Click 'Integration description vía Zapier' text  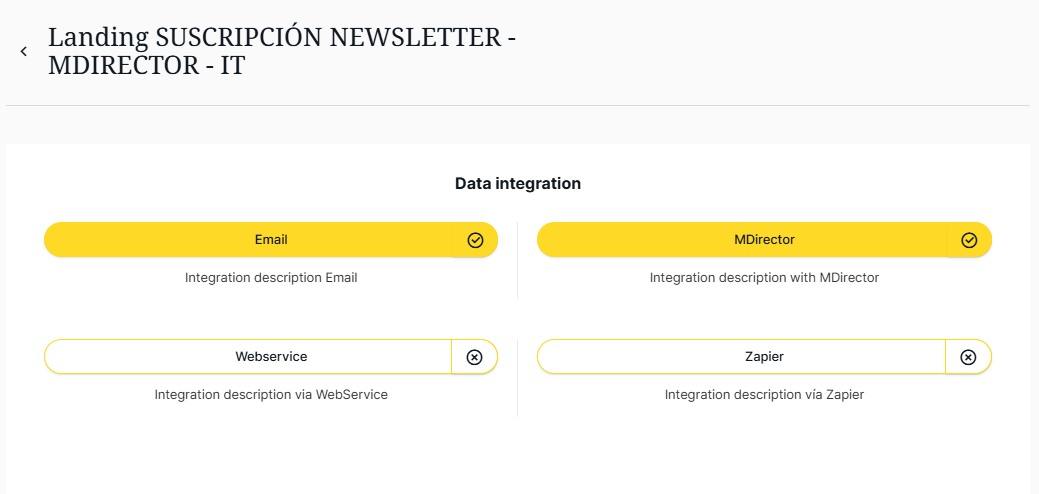(x=764, y=395)
